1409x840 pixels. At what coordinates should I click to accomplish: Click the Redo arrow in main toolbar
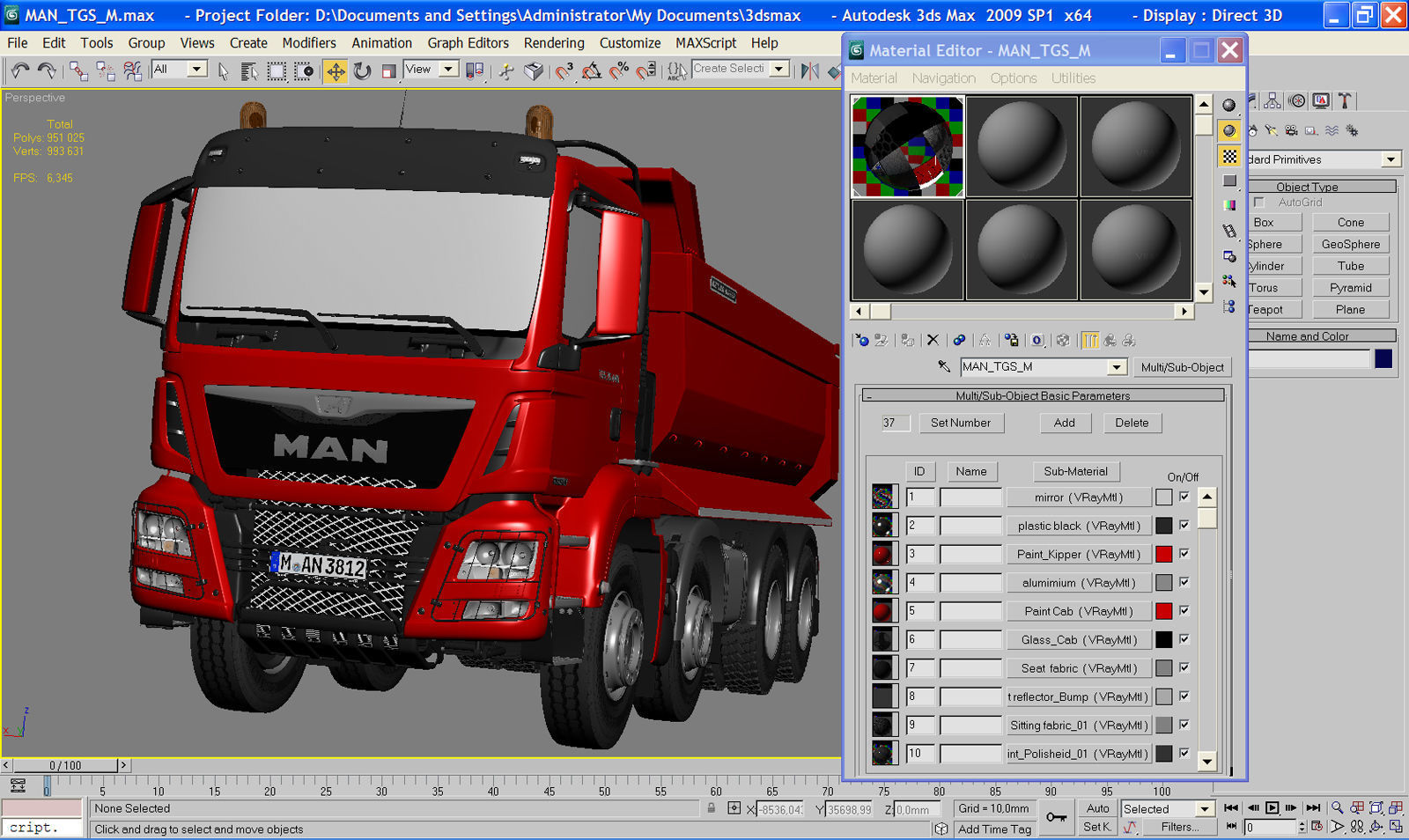point(47,70)
